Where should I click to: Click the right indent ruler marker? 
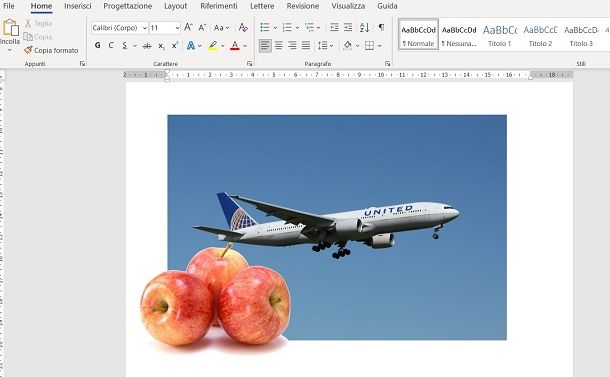530,77
